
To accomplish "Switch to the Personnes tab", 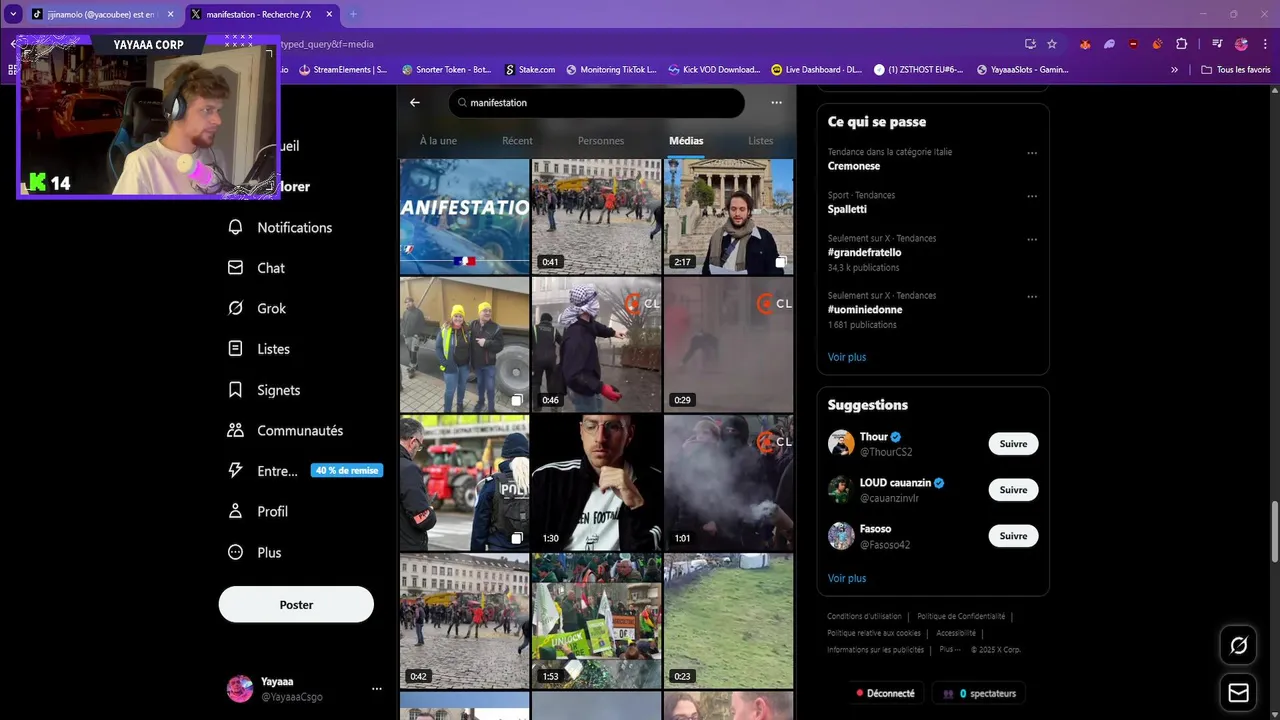I will (x=601, y=141).
